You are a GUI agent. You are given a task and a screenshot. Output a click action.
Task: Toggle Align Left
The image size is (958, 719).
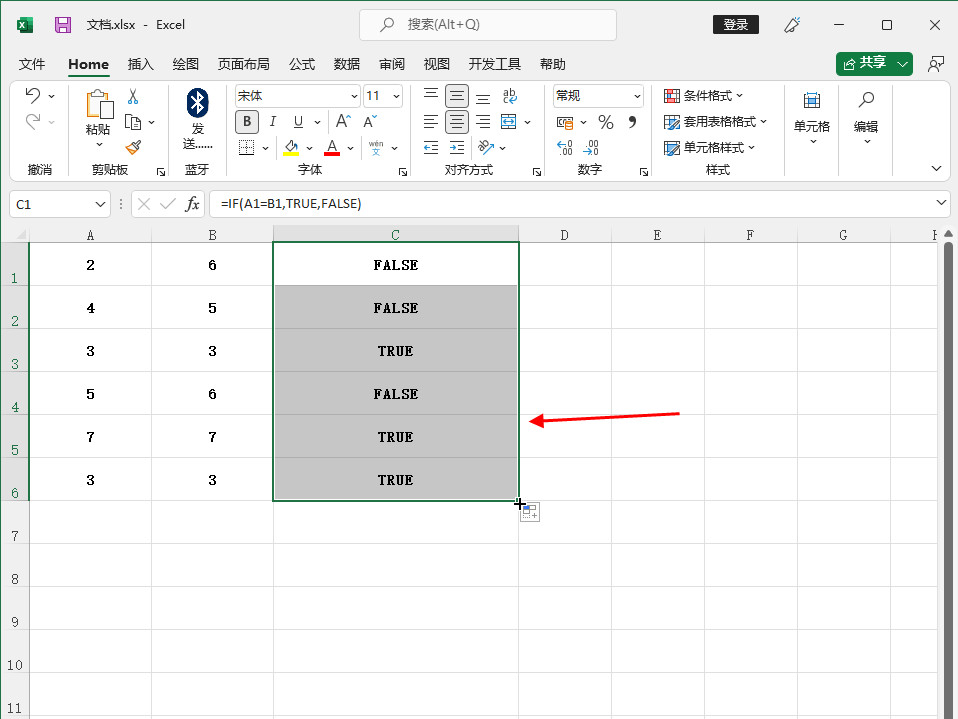coord(431,122)
